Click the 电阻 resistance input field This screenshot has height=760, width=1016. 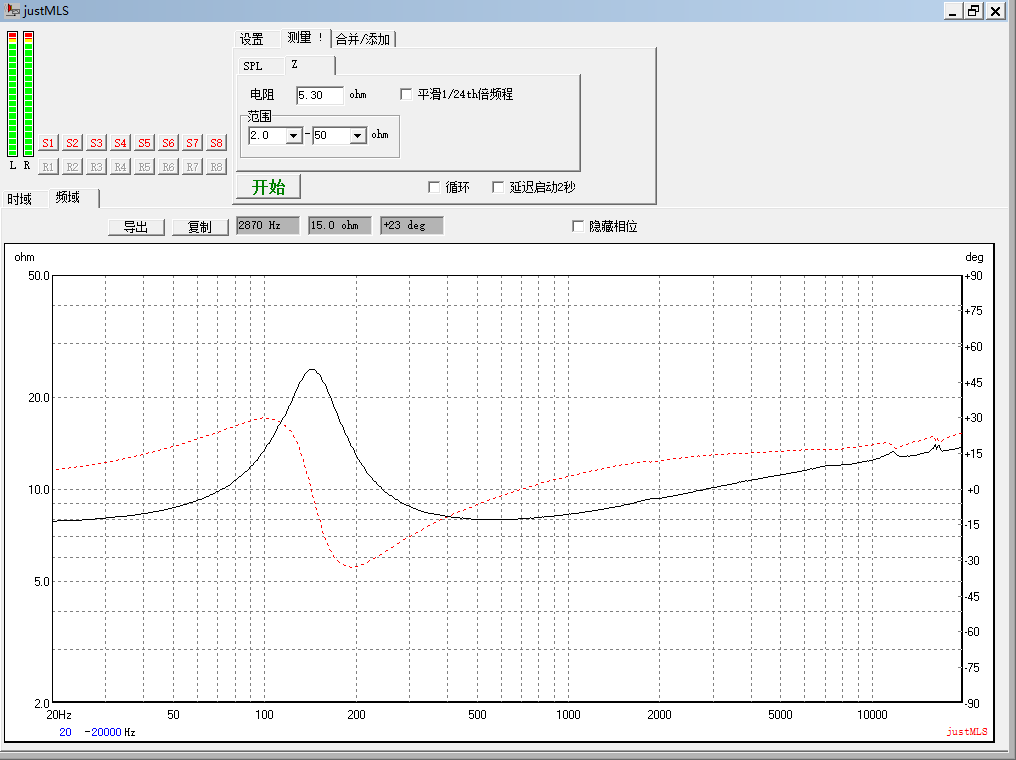pos(319,95)
